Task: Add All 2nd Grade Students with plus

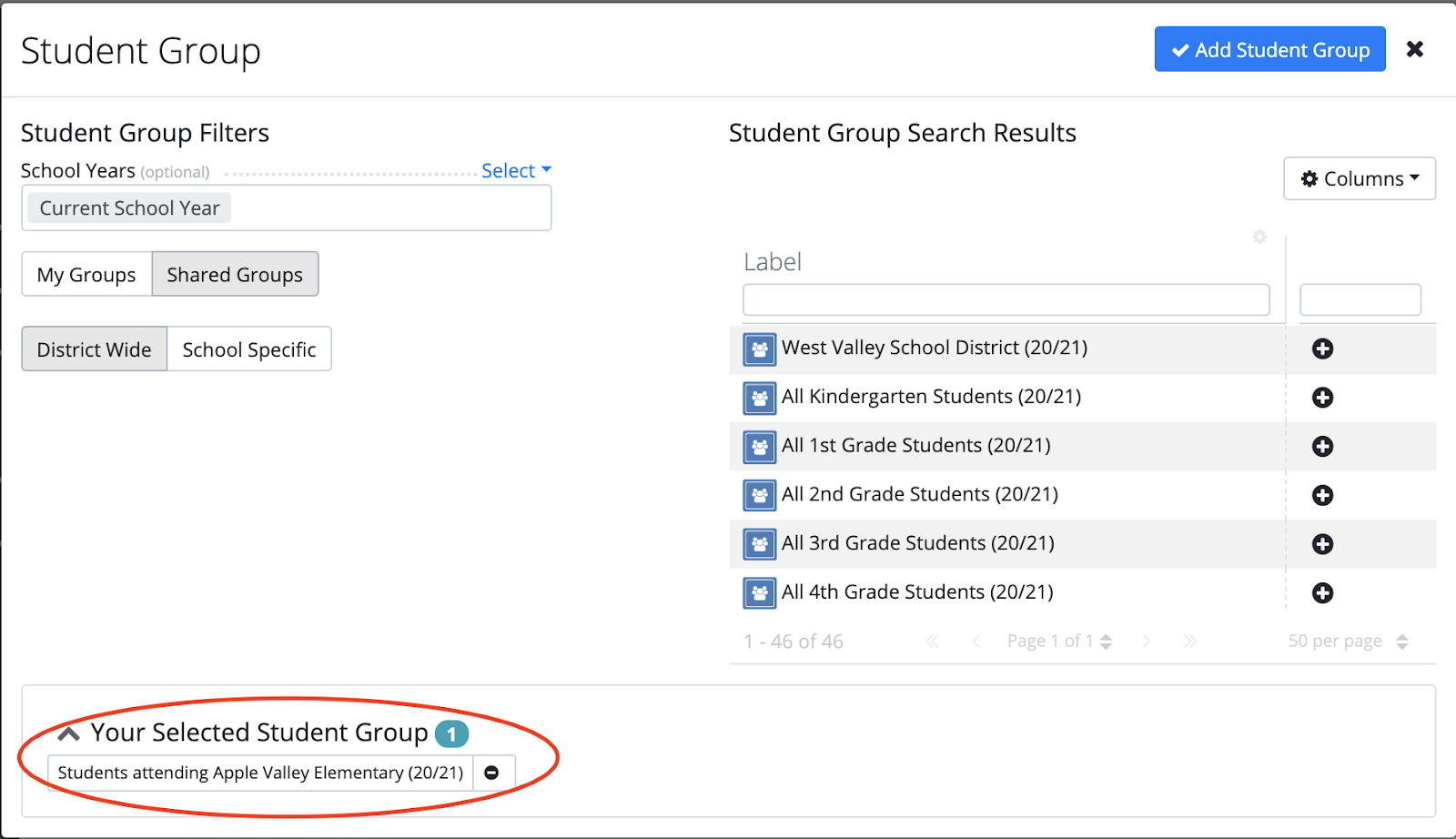Action: coord(1322,495)
